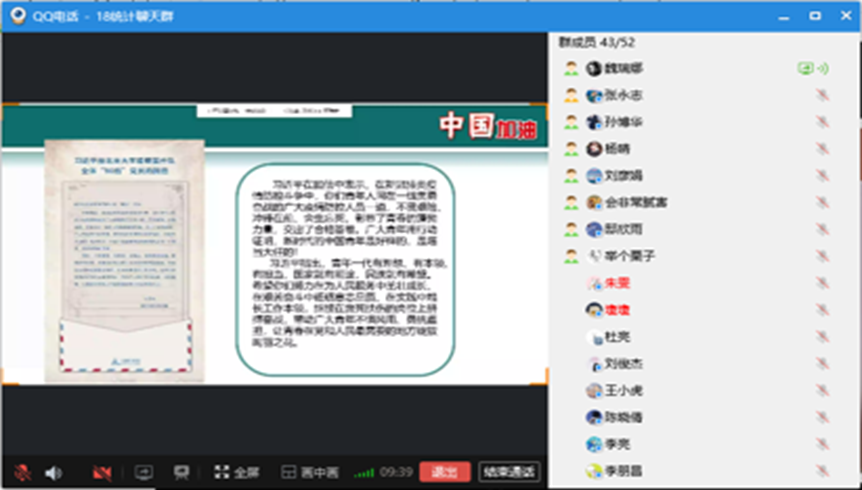Turn on the camera with the crossed video icon
862x490 pixels.
coord(101,472)
